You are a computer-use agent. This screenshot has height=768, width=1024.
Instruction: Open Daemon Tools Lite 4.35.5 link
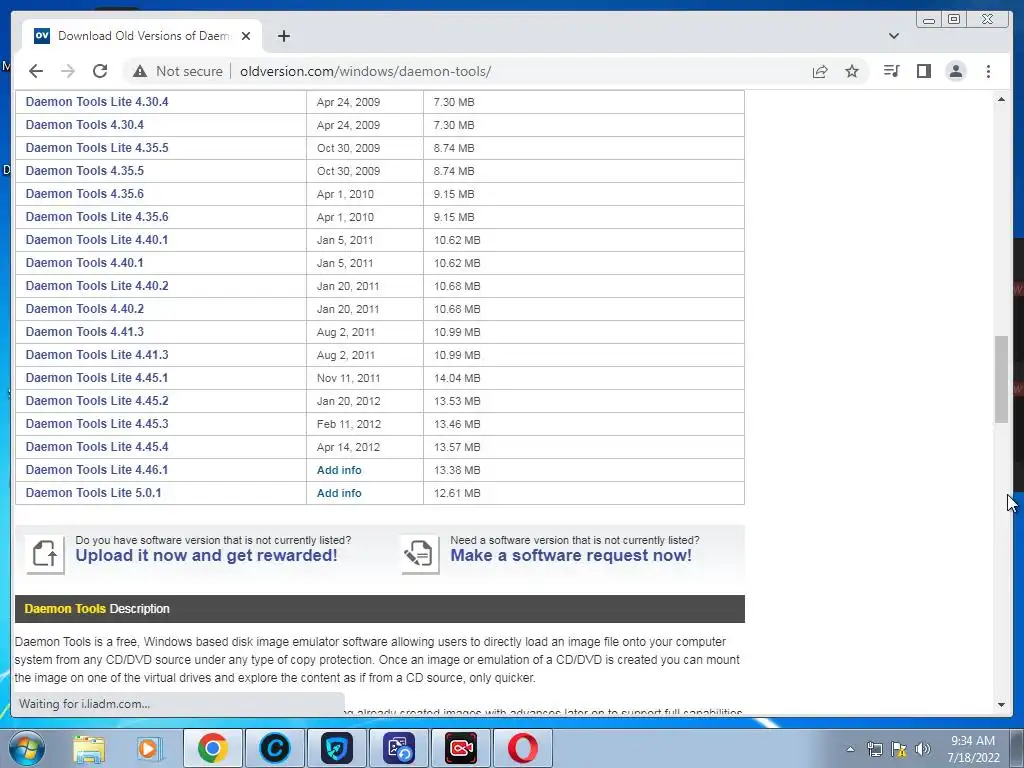pos(97,148)
